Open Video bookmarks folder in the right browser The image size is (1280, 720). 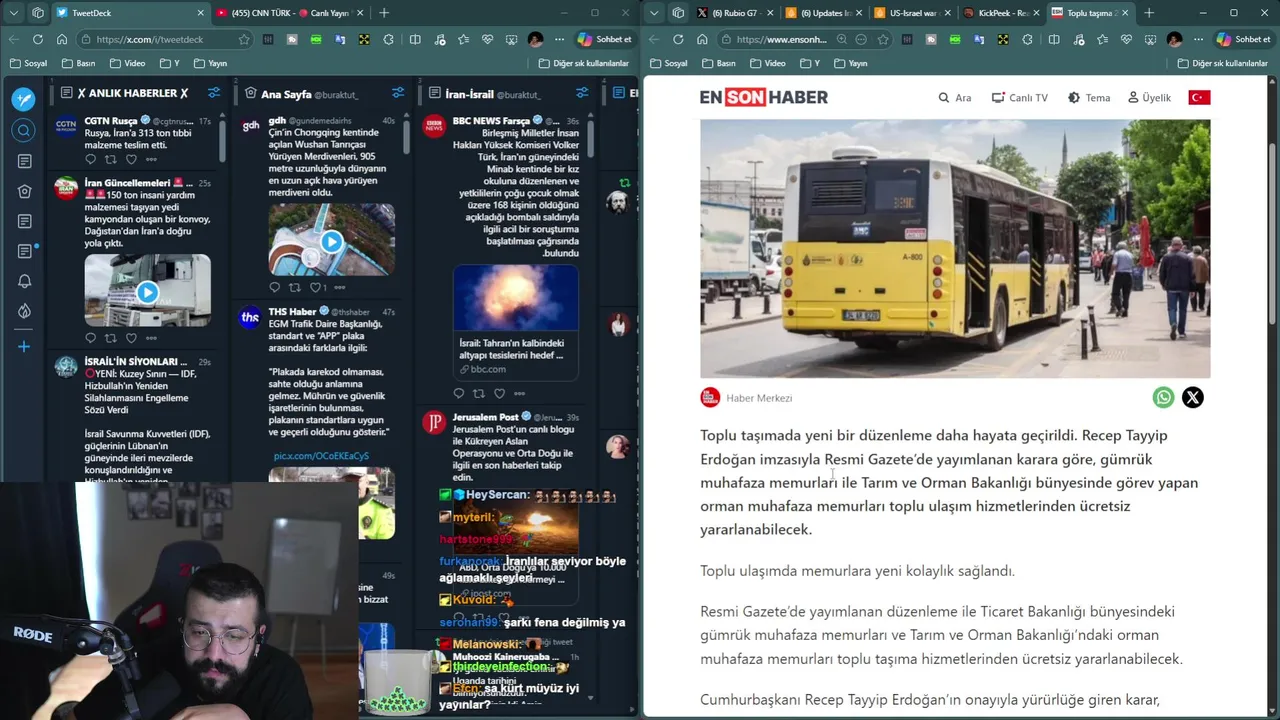coord(767,63)
